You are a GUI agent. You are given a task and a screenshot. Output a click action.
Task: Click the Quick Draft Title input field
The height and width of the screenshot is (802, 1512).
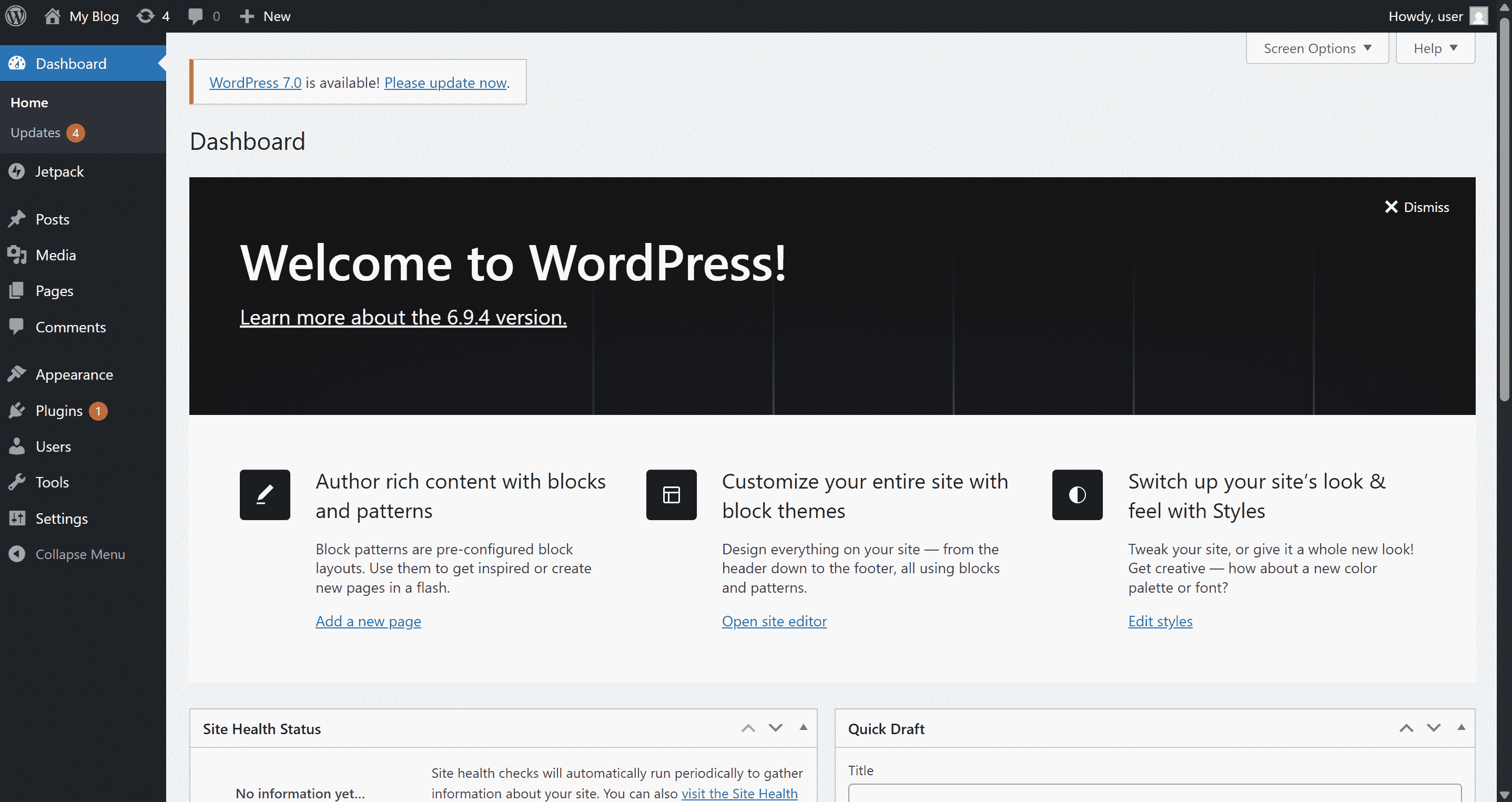[x=1154, y=793]
